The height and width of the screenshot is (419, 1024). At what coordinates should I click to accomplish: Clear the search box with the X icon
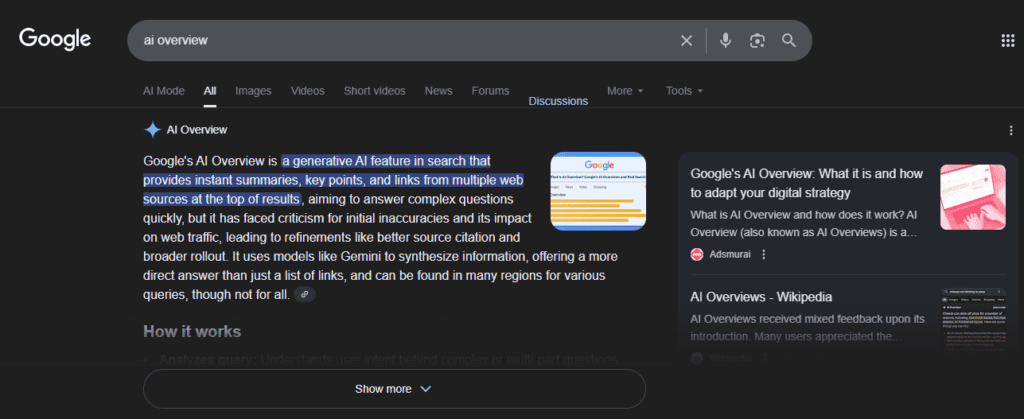686,40
